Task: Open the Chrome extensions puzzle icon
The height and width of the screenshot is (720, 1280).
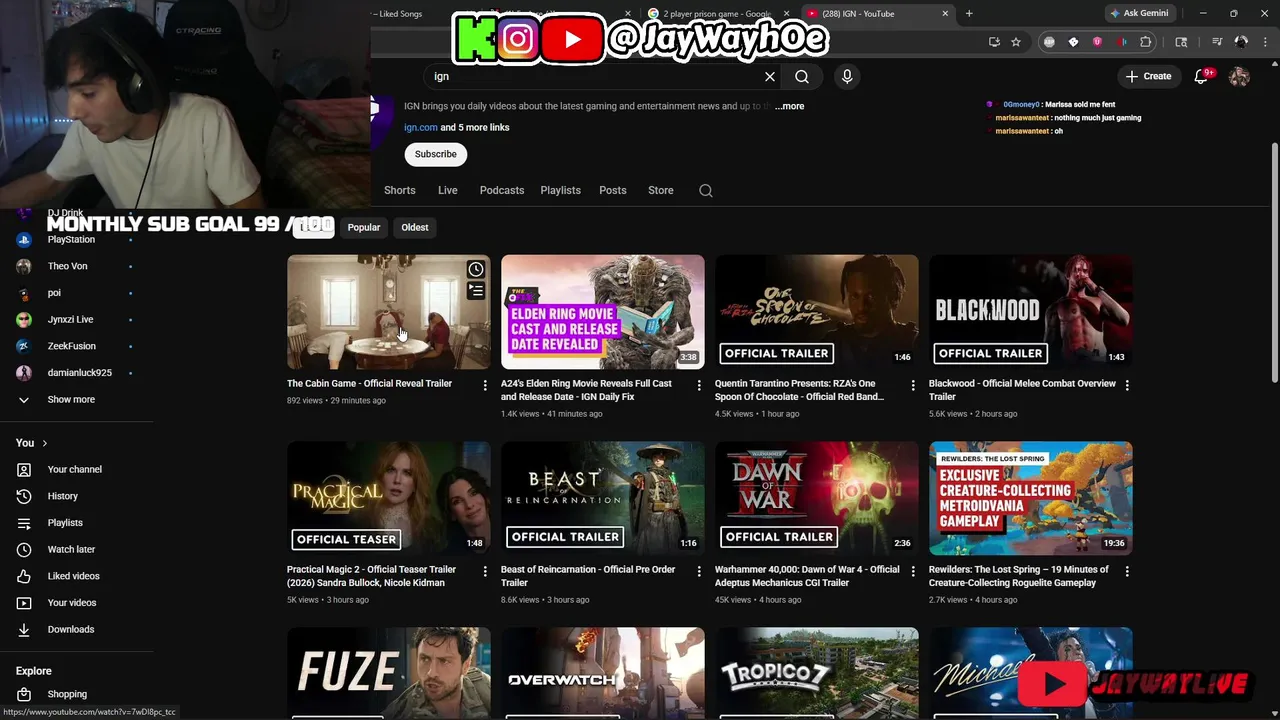Action: 1146,42
